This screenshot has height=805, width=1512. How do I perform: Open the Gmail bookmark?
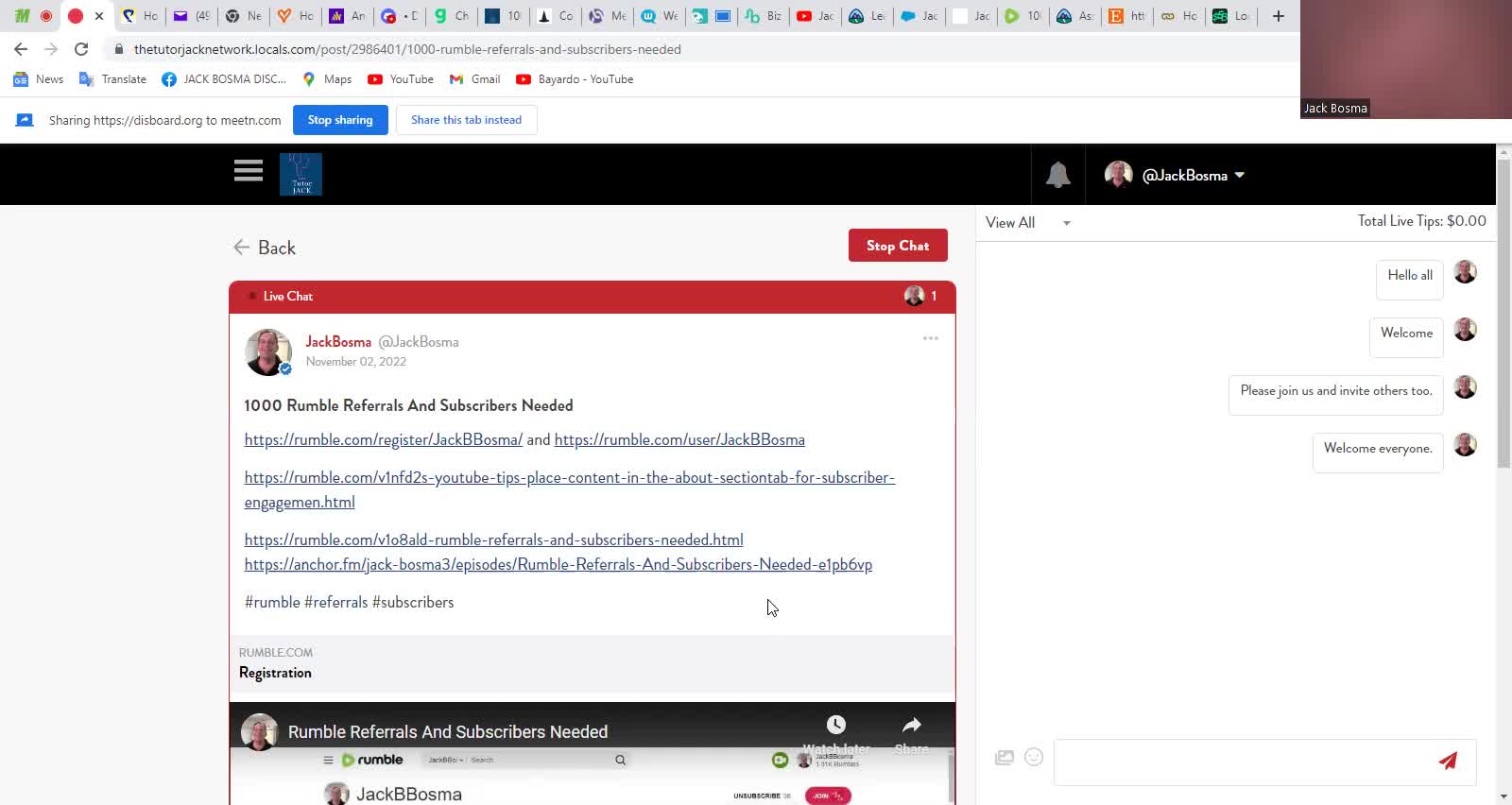click(x=474, y=79)
